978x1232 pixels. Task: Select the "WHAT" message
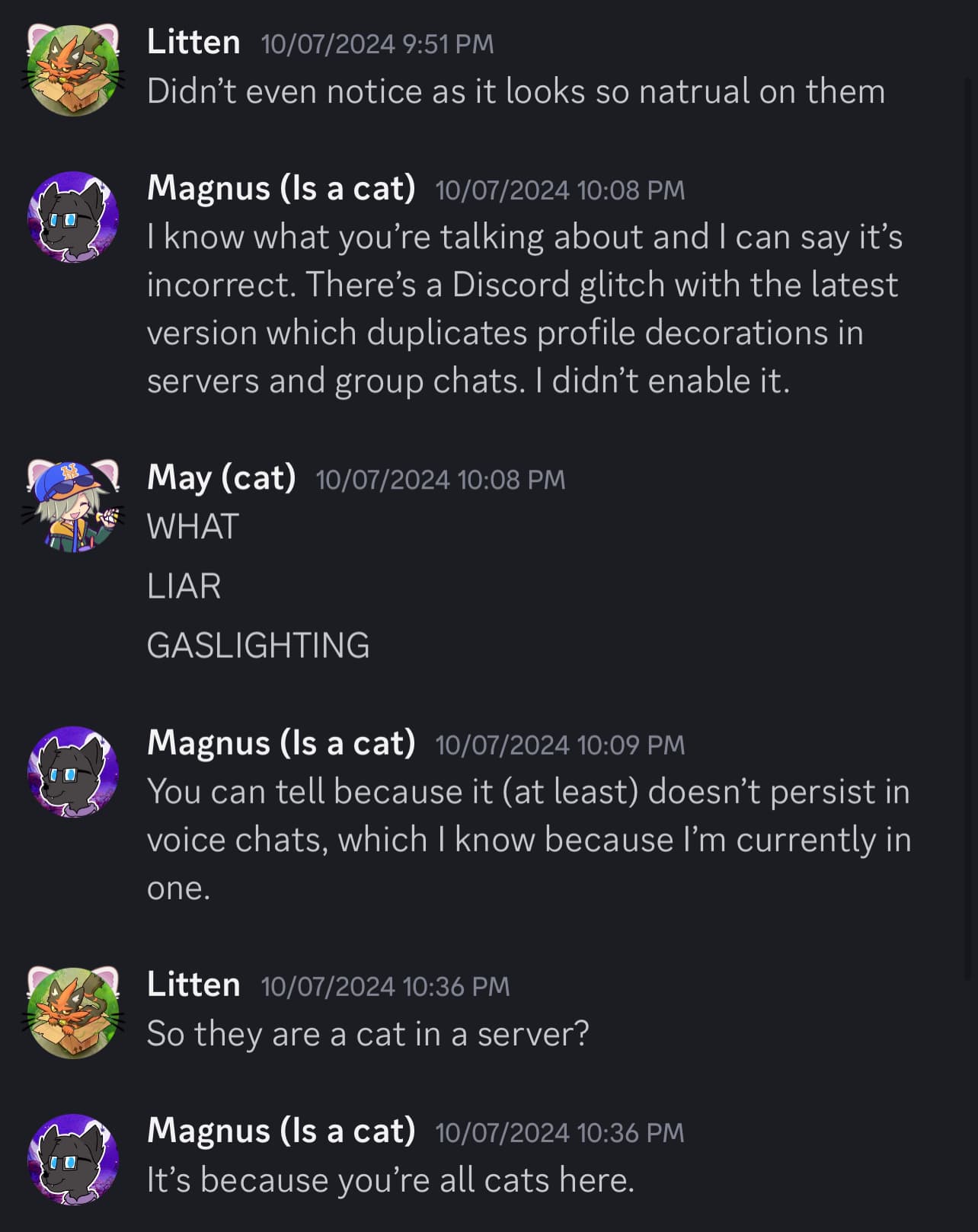193,527
